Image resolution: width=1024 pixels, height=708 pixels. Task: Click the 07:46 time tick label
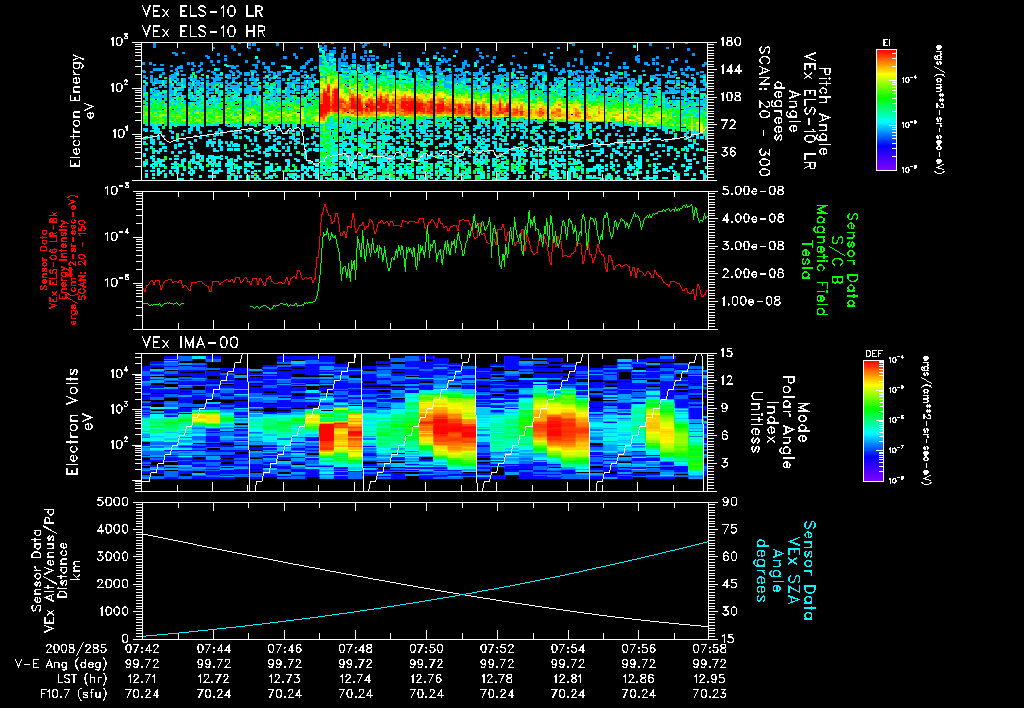coord(285,649)
